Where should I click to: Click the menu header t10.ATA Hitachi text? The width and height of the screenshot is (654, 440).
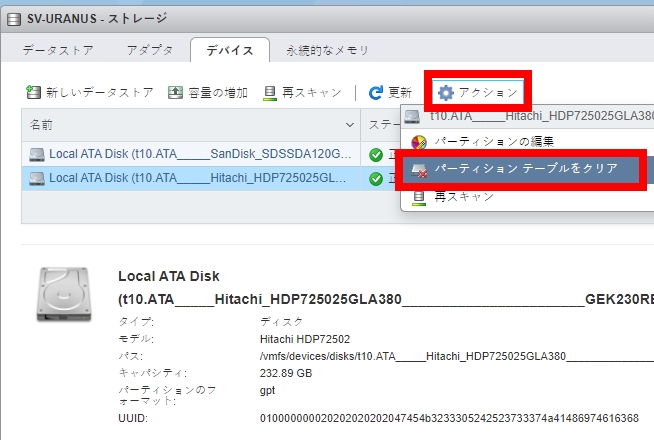coord(542,116)
